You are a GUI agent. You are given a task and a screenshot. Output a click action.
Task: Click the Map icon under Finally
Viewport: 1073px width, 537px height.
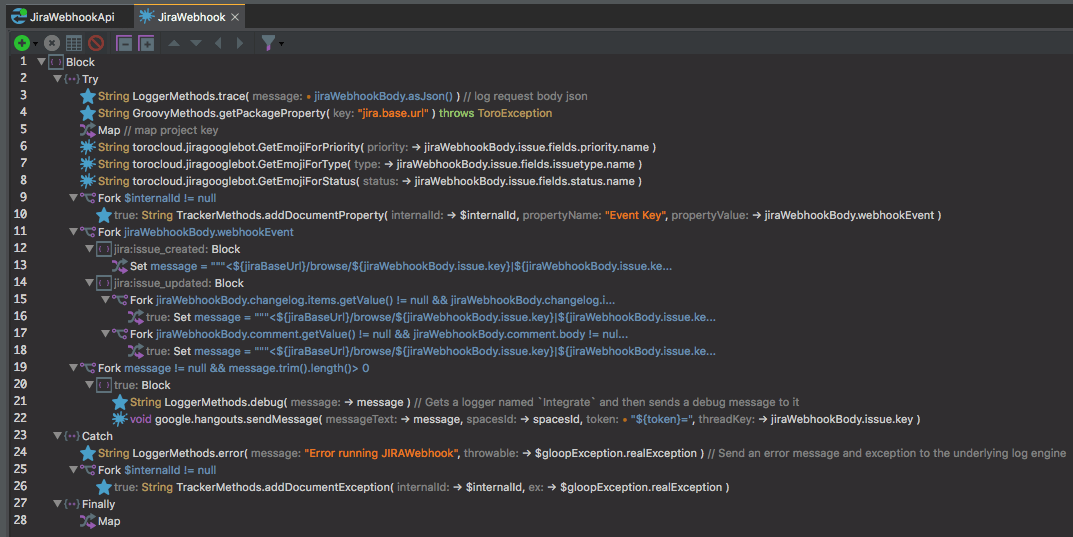click(88, 521)
